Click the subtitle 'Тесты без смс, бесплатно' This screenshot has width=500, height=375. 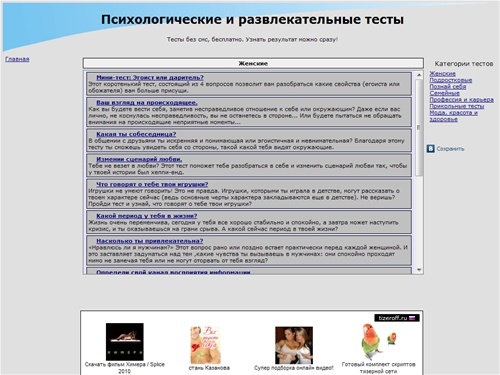[x=205, y=39]
